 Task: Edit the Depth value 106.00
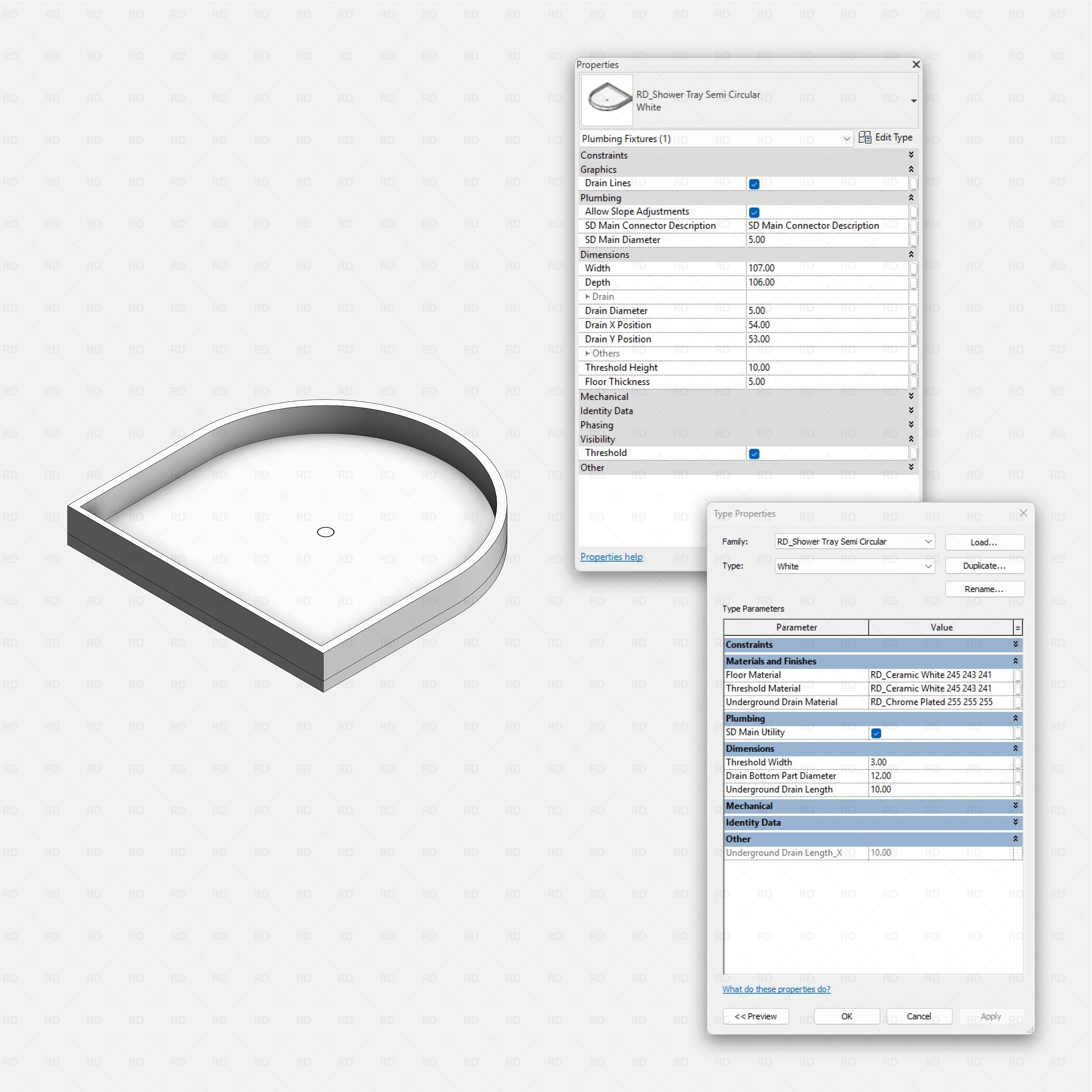pos(827,282)
